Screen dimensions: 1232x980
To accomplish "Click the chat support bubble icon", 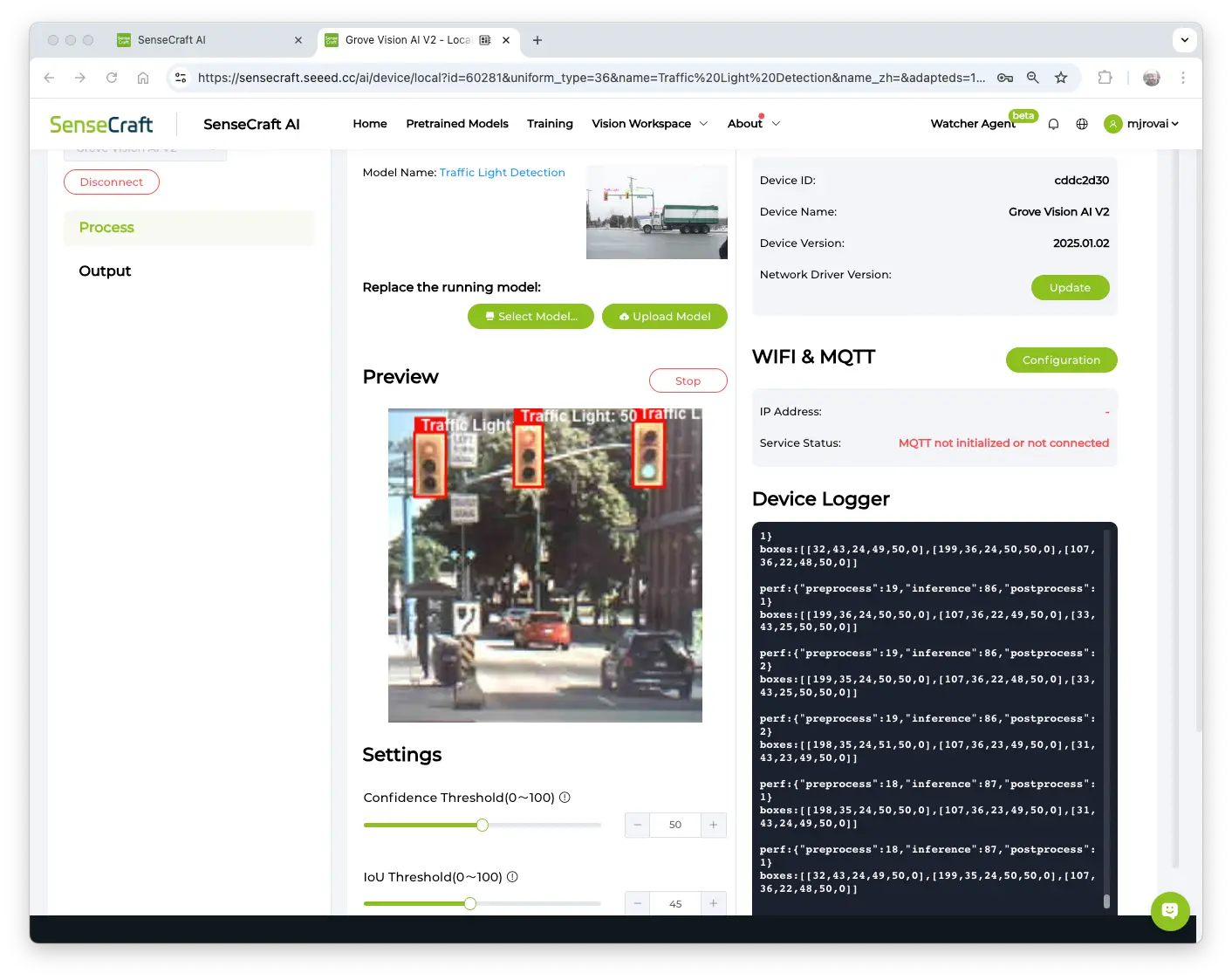I will 1169,911.
